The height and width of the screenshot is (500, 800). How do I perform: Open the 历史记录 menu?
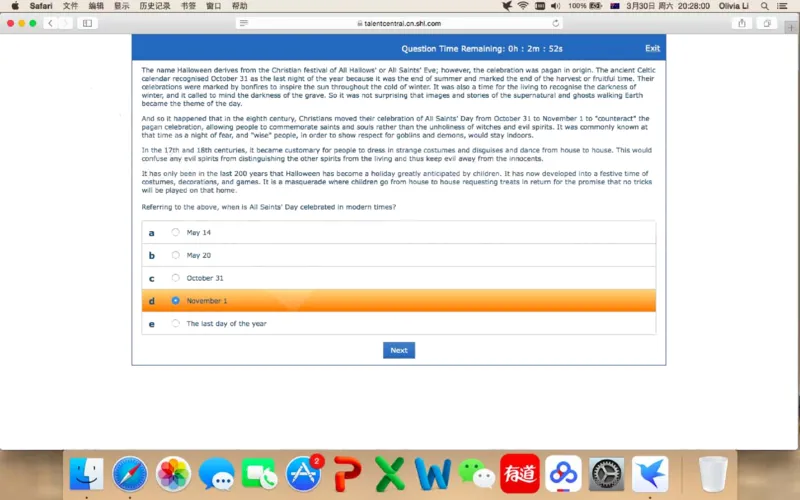click(x=154, y=6)
